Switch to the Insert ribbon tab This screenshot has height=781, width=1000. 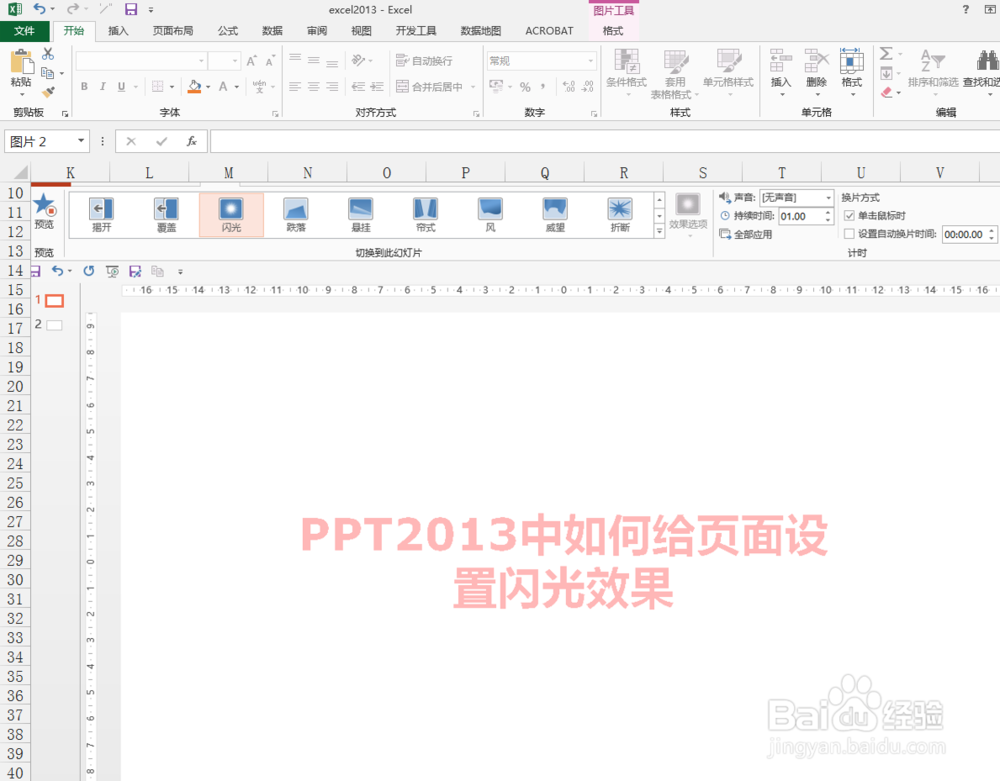click(x=118, y=31)
